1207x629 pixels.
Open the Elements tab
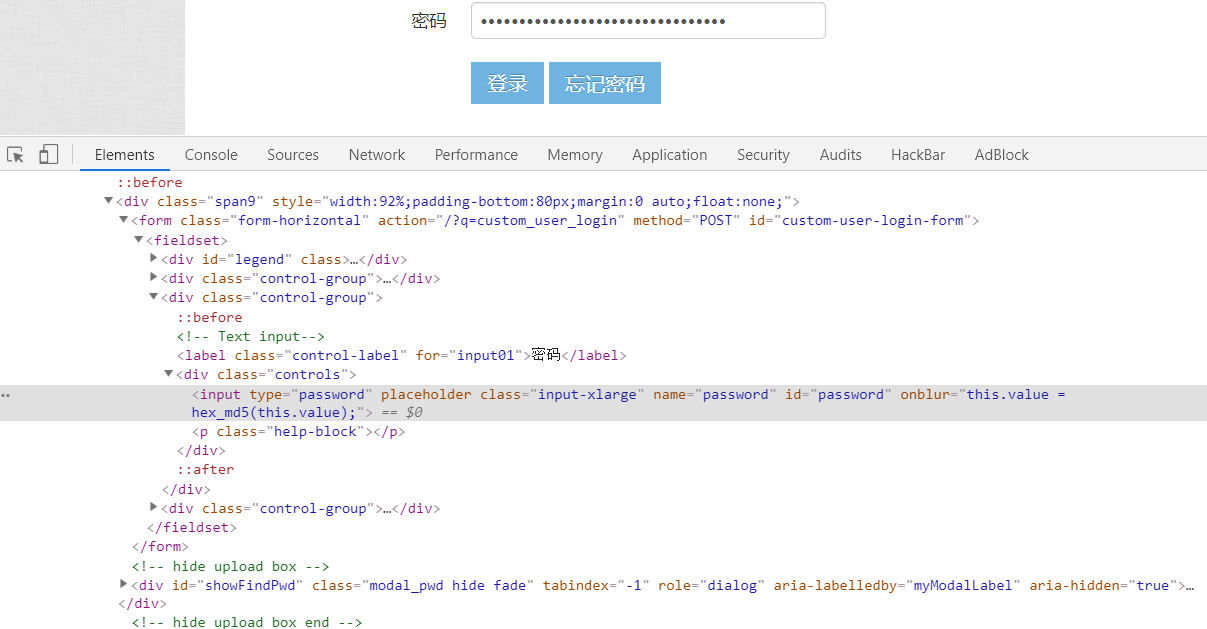pyautogui.click(x=125, y=155)
